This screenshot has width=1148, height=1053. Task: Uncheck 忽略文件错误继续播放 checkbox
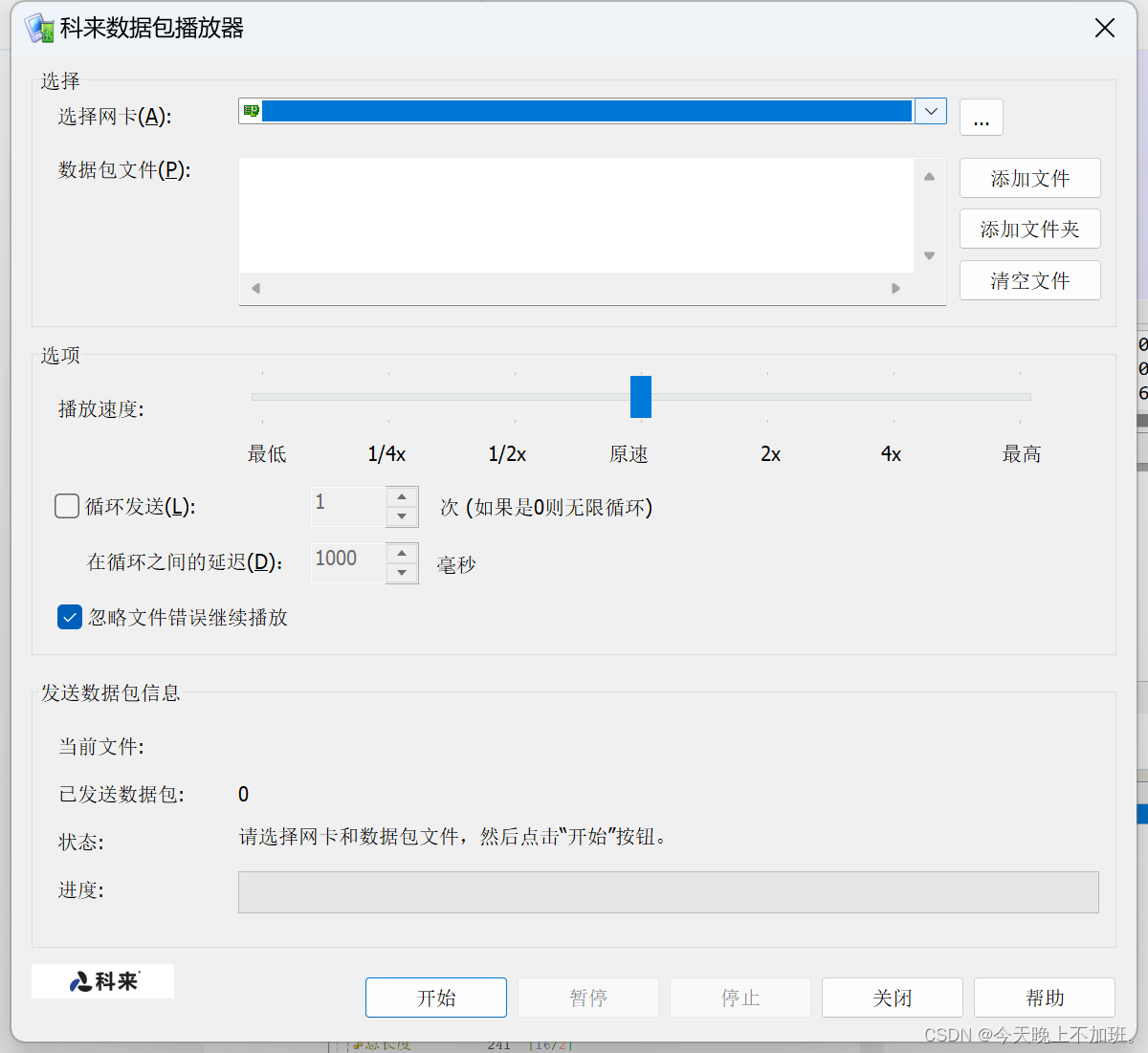70,617
